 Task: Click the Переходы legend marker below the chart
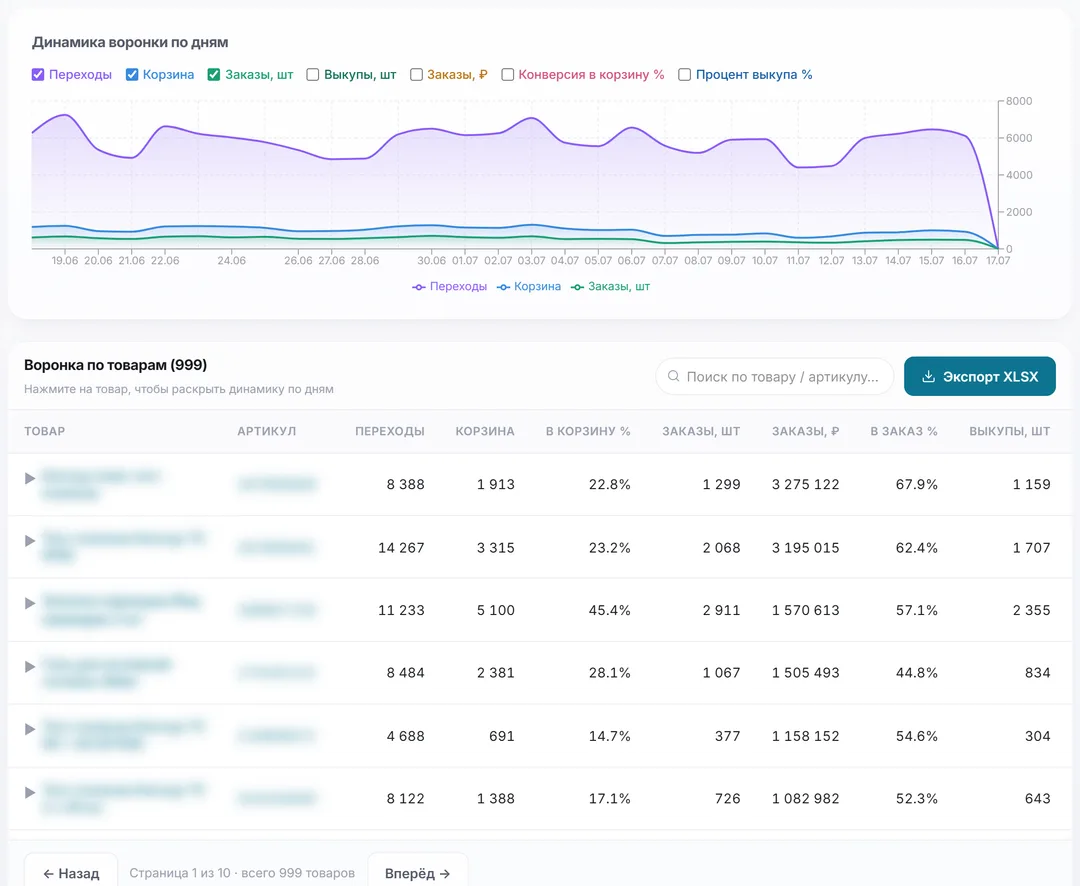click(x=418, y=287)
